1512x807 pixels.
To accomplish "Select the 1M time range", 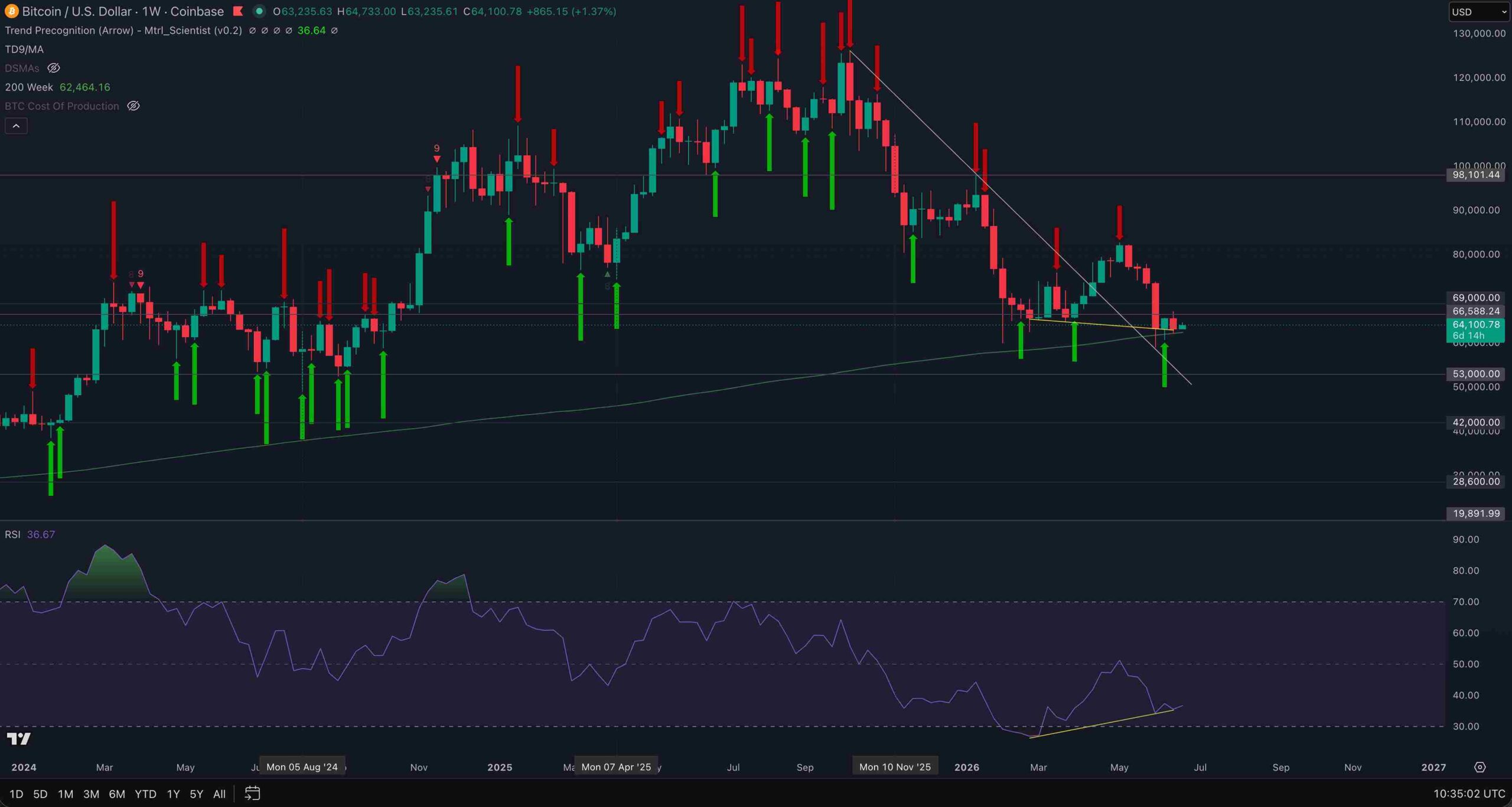I will point(66,794).
